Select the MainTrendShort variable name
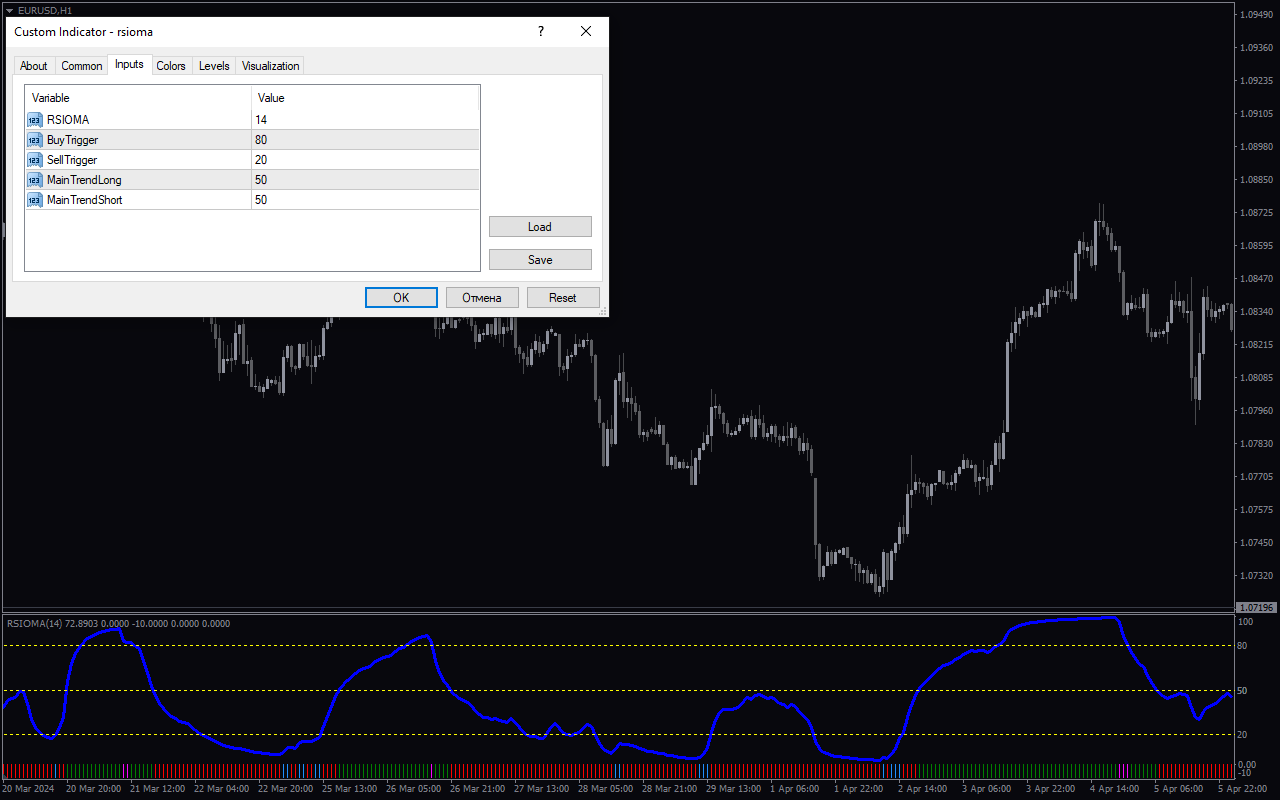 point(85,200)
